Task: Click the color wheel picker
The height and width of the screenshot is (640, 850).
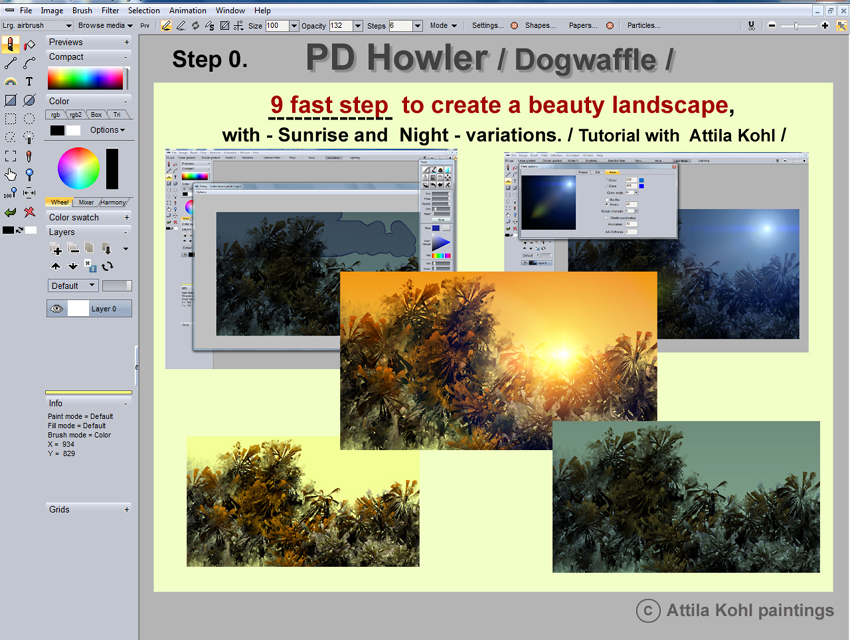Action: [x=78, y=168]
